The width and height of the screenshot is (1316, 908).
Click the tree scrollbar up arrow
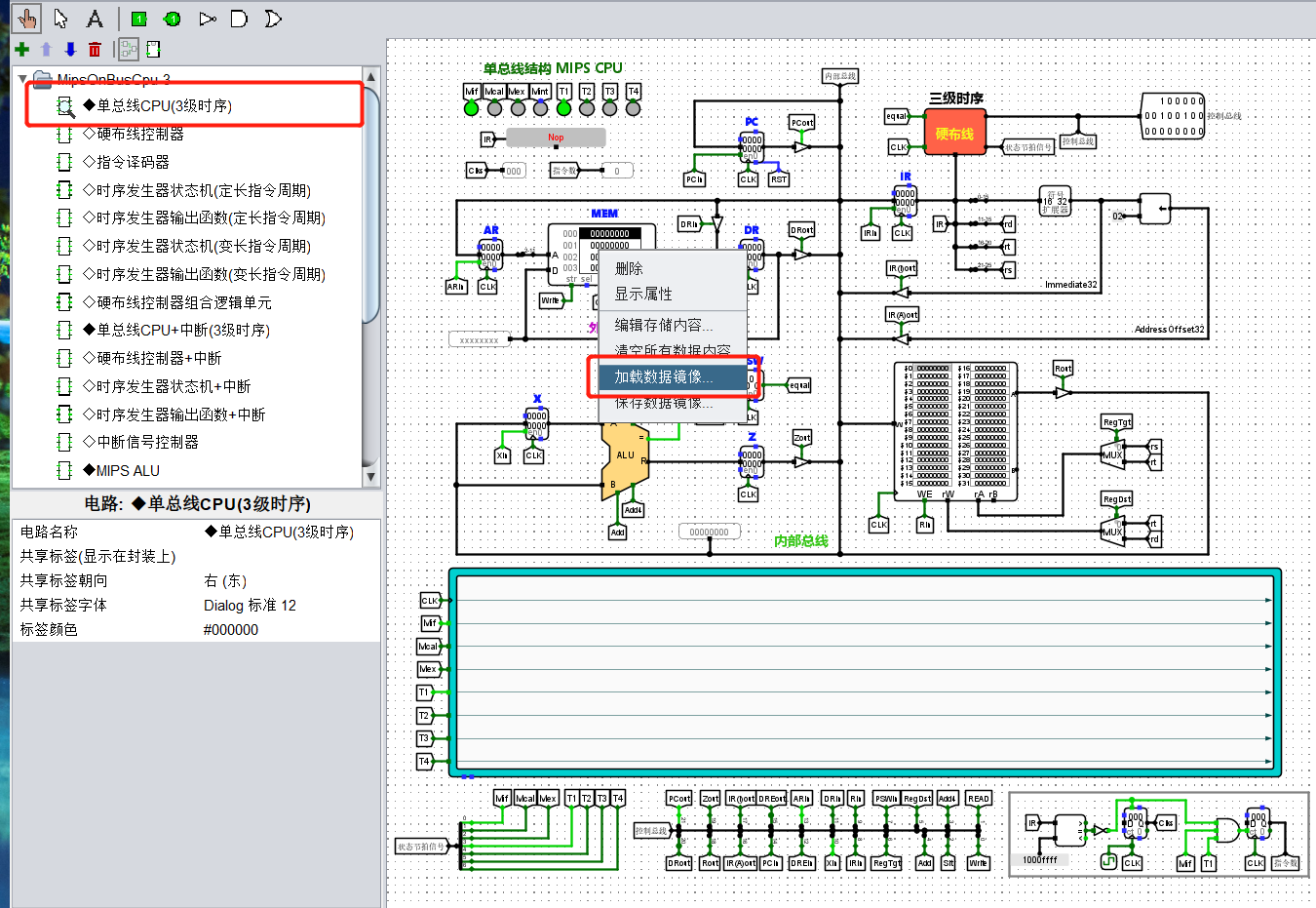[x=370, y=76]
